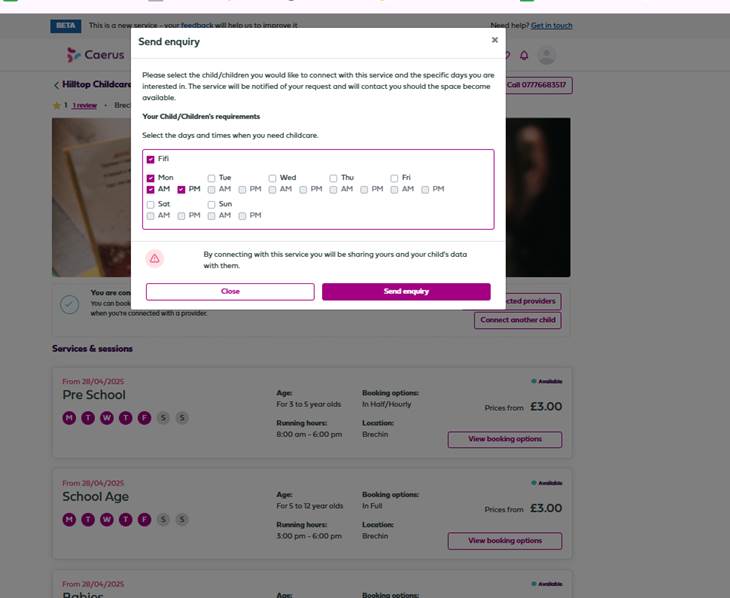730x598 pixels.
Task: Open the Get in touch link
Action: point(551,25)
